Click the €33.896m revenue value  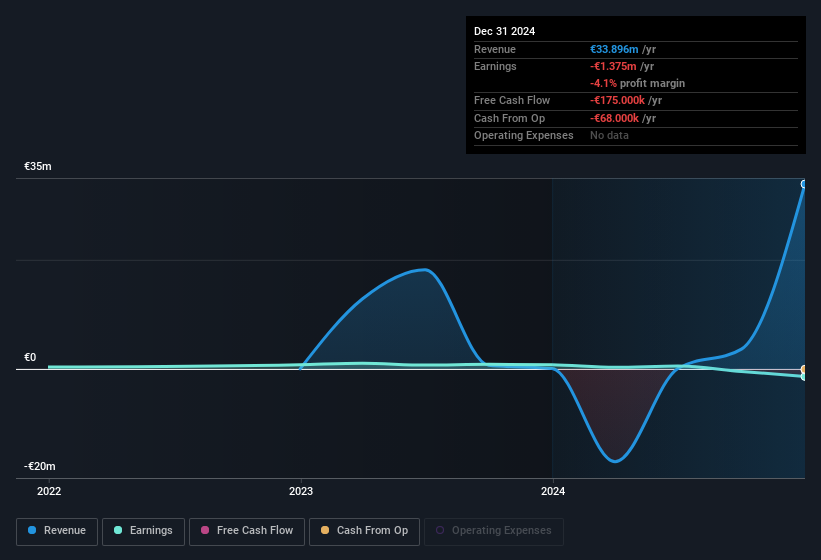[x=614, y=49]
